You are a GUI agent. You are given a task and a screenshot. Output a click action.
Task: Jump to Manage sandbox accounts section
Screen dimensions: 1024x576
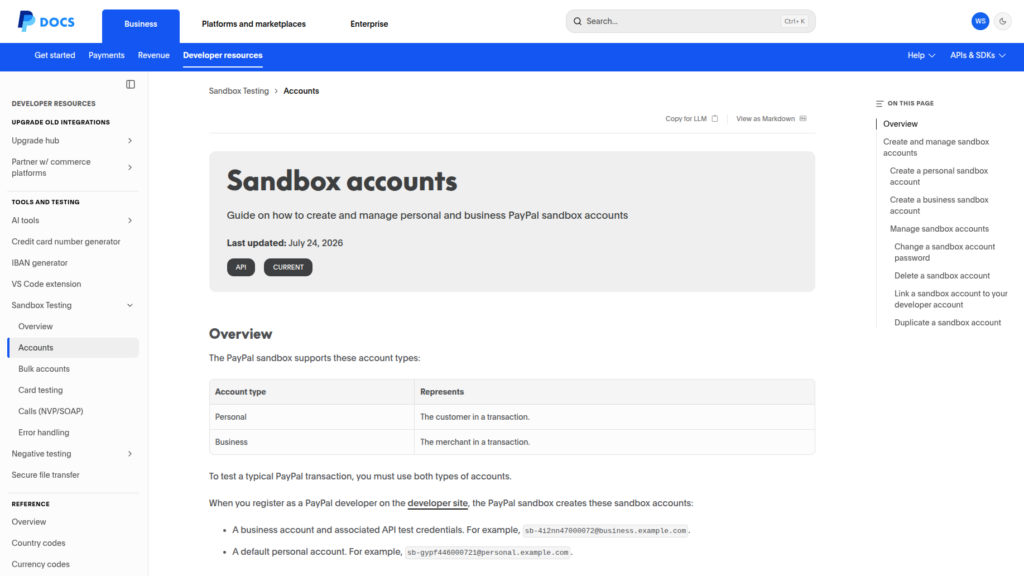[939, 229]
